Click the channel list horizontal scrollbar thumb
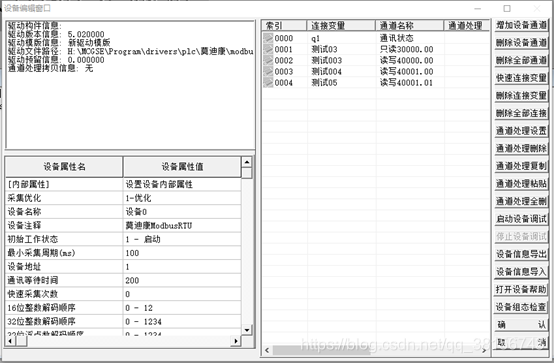The width and height of the screenshot is (554, 363). 321,350
